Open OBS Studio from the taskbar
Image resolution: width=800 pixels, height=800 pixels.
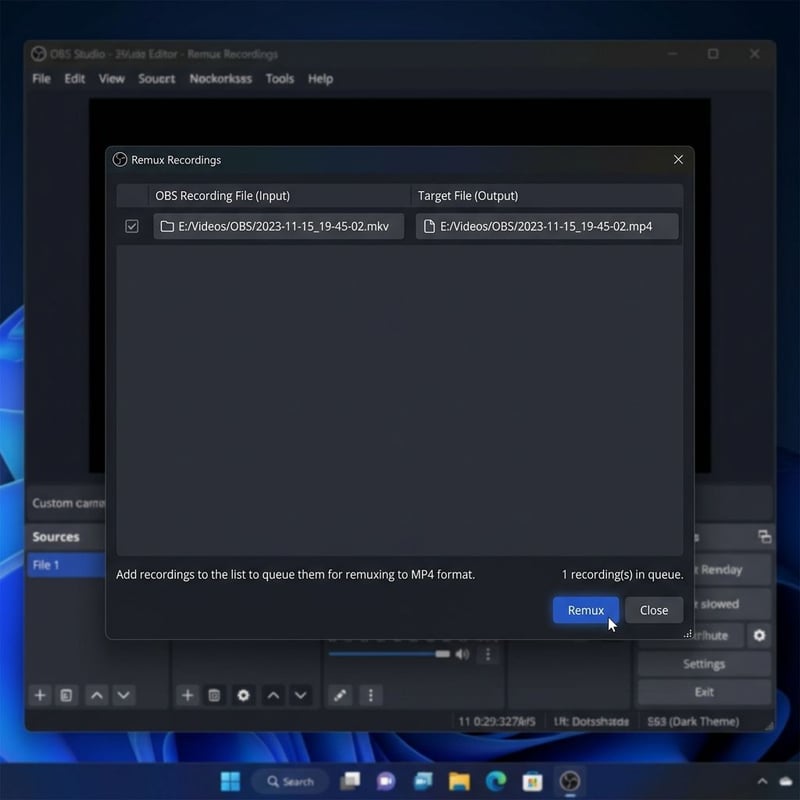[570, 781]
